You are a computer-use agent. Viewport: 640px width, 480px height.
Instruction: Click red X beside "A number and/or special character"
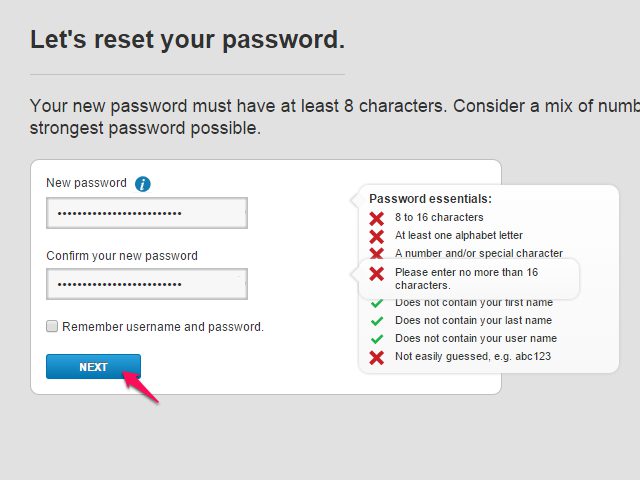pyautogui.click(x=377, y=253)
